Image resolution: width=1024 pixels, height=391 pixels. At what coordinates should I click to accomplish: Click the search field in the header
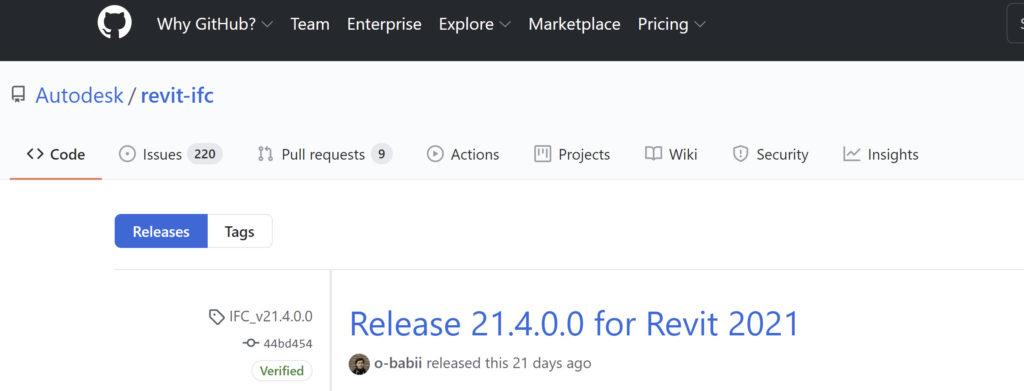(1016, 24)
